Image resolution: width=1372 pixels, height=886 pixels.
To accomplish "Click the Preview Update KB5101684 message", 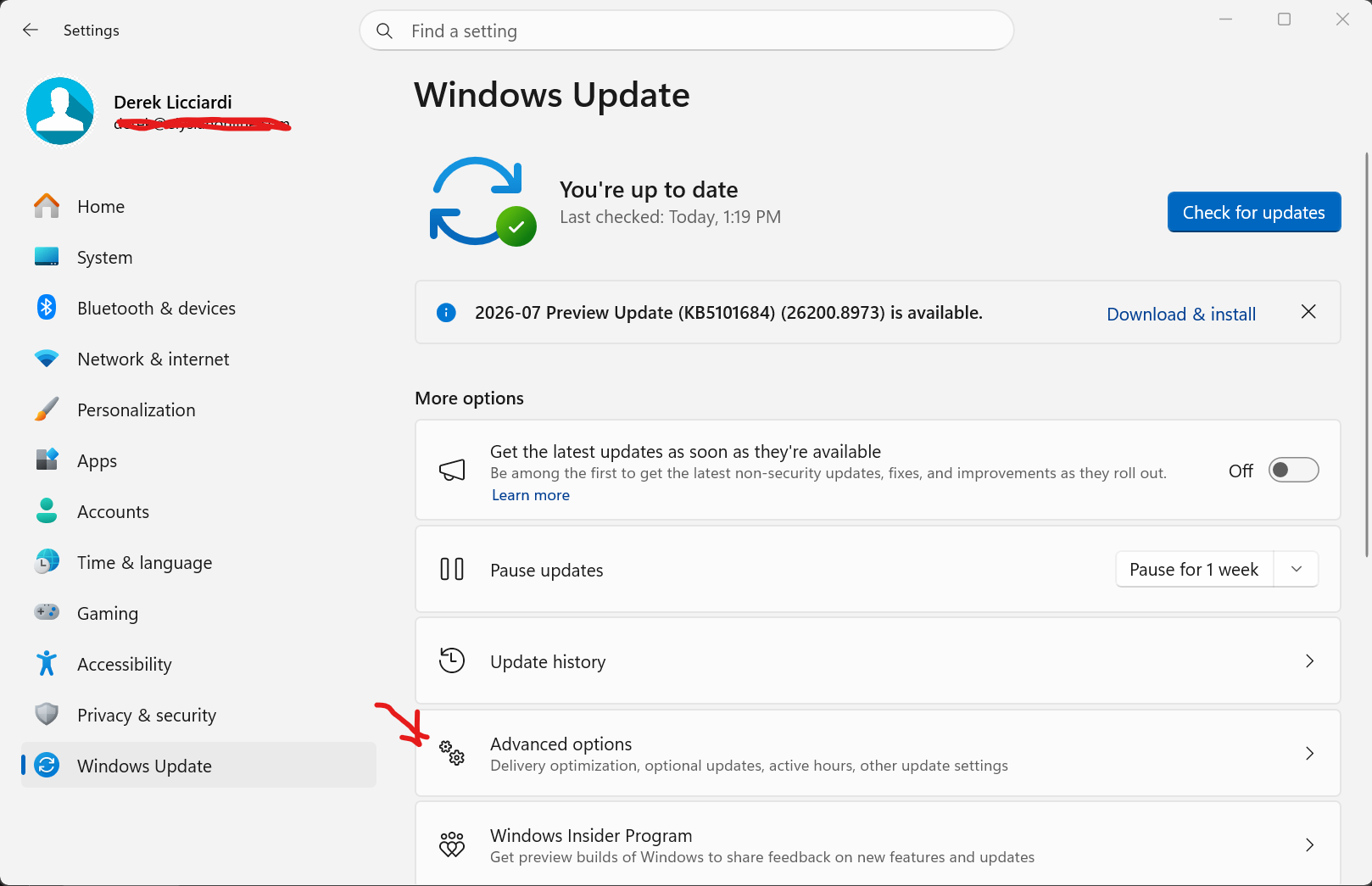I will 728,313.
